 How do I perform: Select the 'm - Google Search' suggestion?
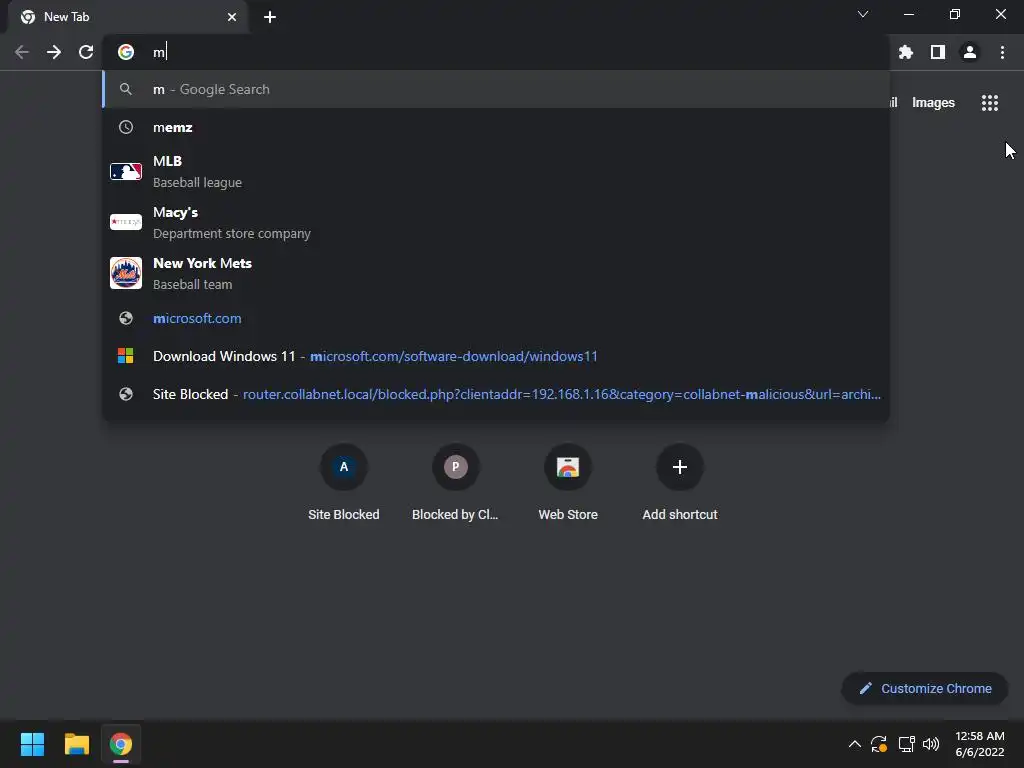tap(496, 89)
